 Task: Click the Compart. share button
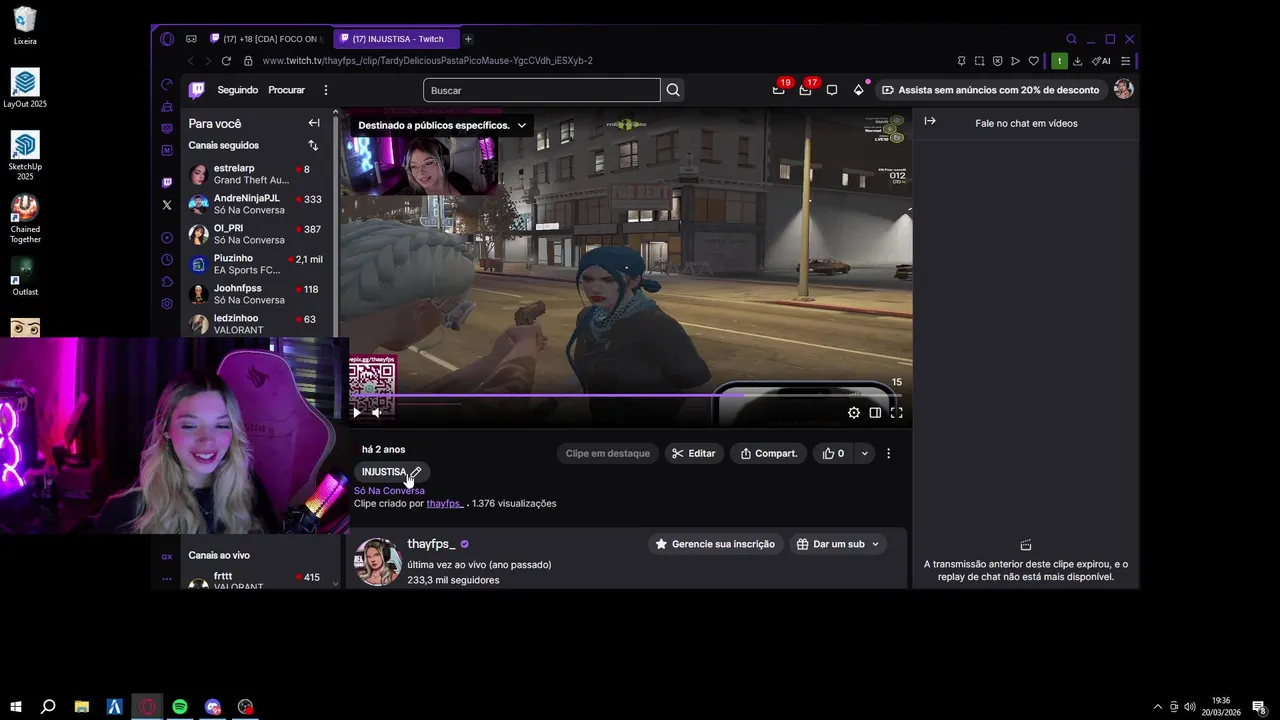[x=769, y=453]
